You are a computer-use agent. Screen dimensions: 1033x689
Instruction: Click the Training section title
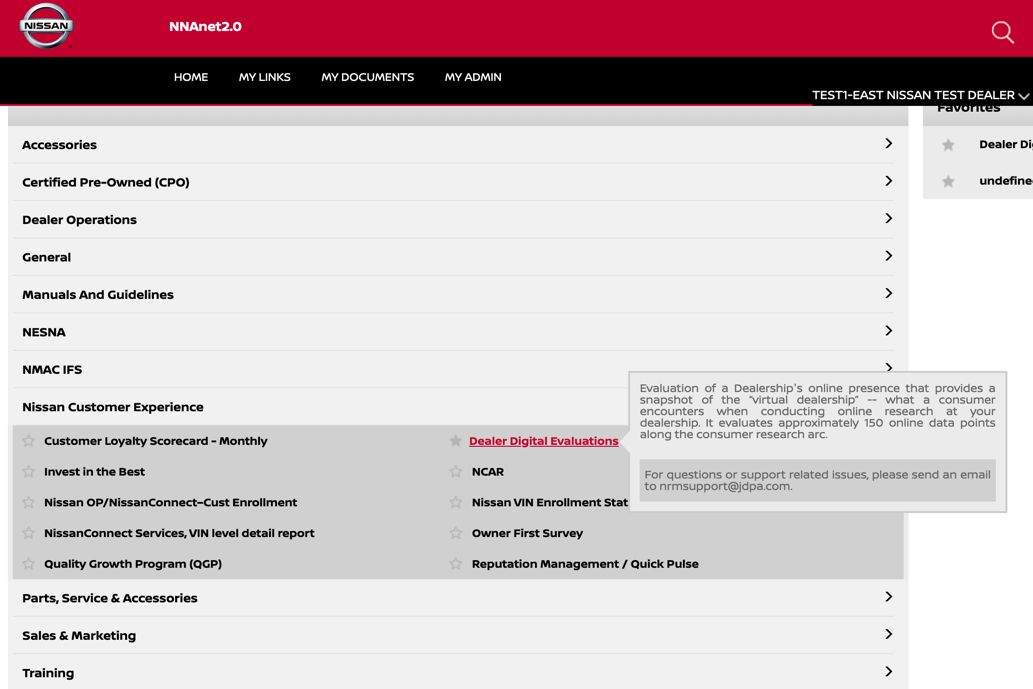coord(48,673)
